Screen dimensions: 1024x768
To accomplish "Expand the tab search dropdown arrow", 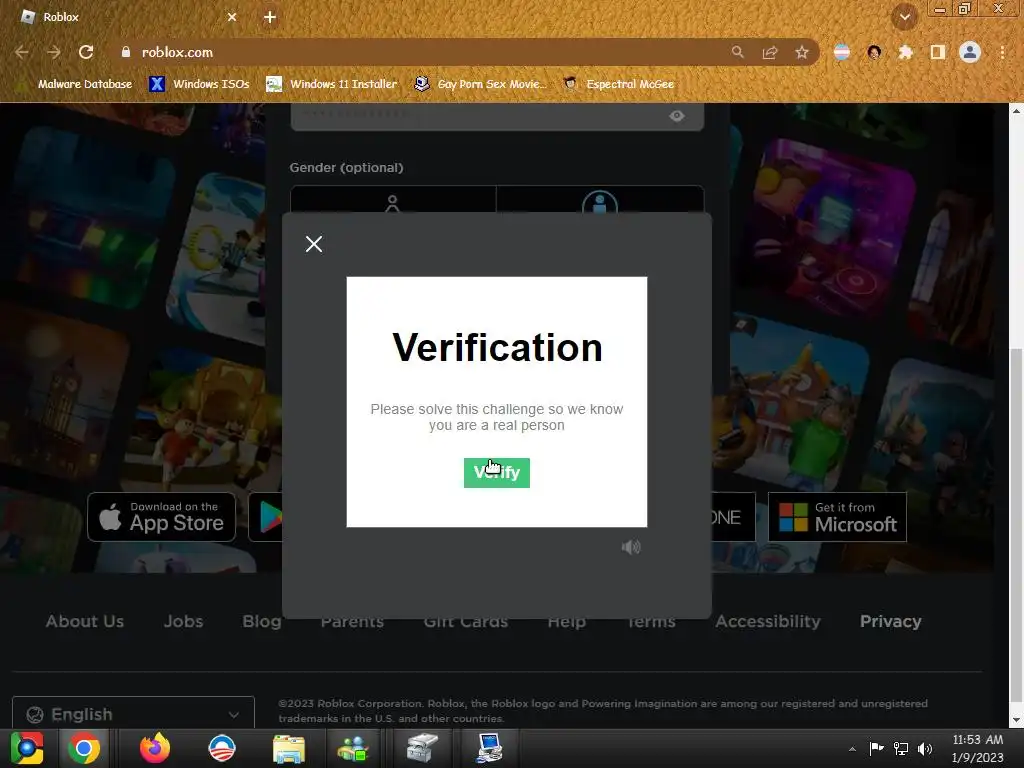I will coord(904,17).
